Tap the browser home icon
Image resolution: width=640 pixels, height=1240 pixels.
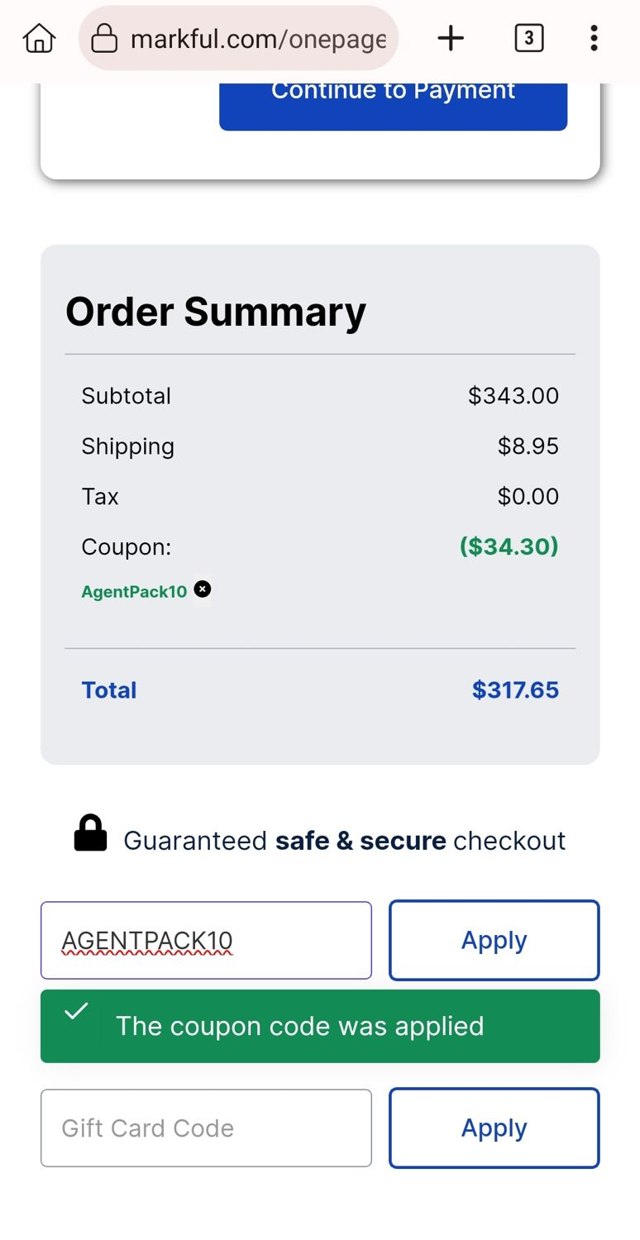(39, 39)
